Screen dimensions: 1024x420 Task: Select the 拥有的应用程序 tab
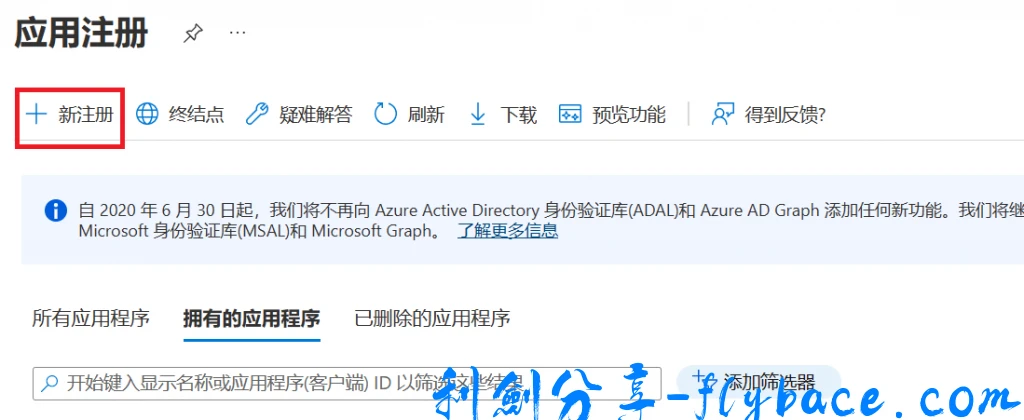tap(252, 319)
